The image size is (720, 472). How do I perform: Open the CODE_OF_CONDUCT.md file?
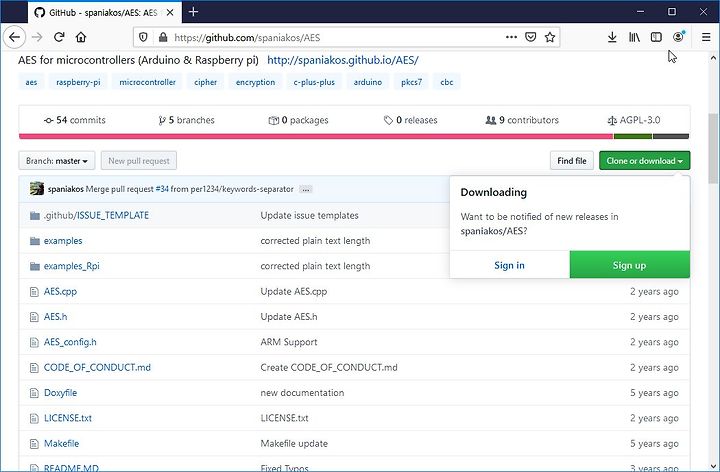point(97,367)
